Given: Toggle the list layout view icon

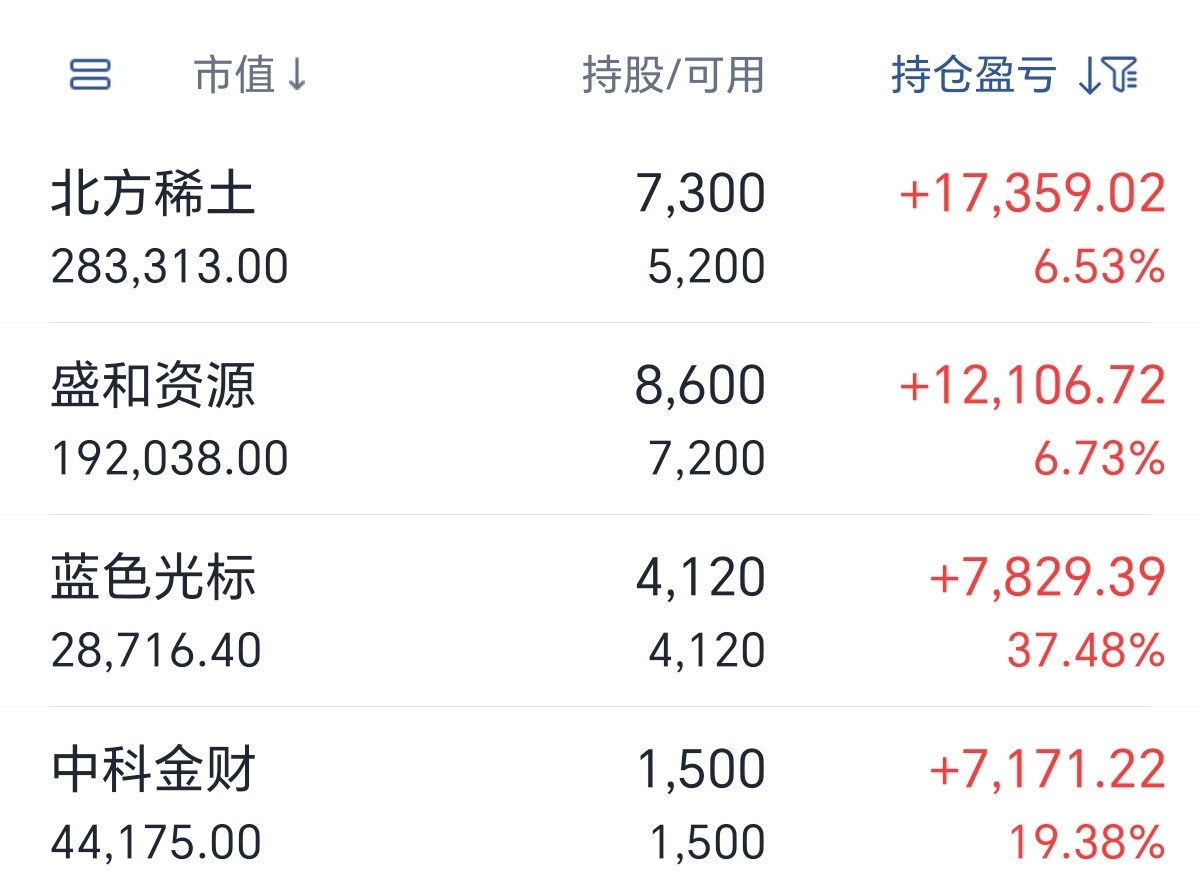Looking at the screenshot, I should tap(90, 75).
